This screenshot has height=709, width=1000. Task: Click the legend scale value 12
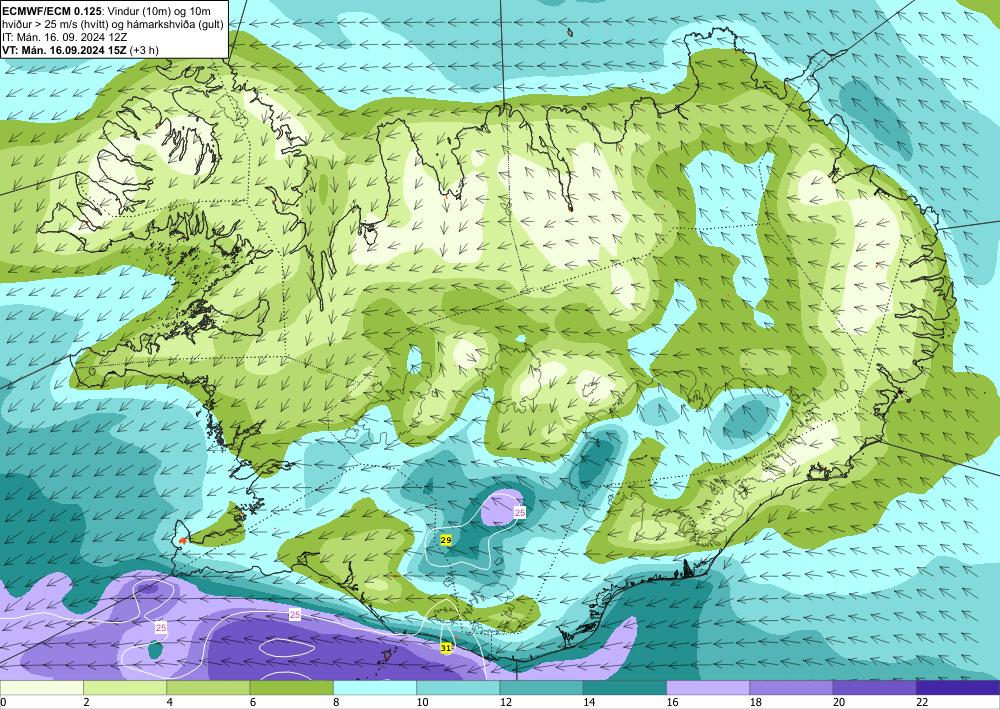tap(506, 702)
